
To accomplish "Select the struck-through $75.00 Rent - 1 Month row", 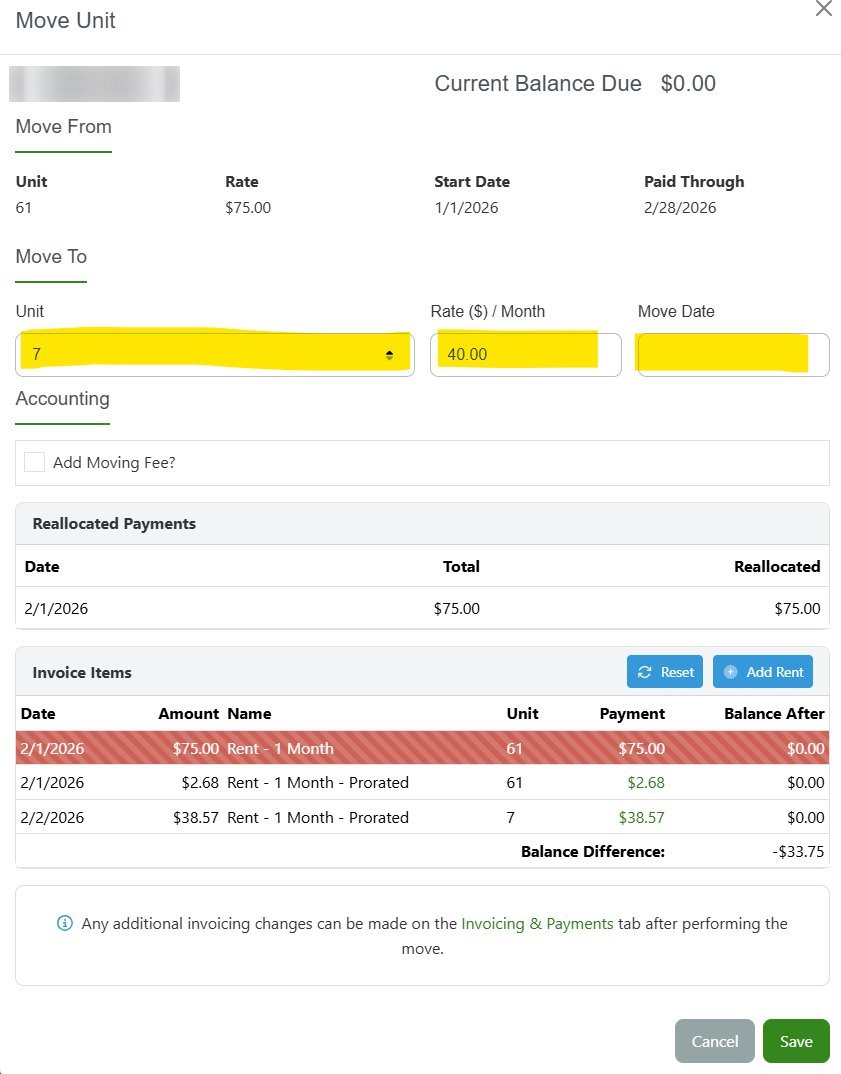I will click(422, 748).
